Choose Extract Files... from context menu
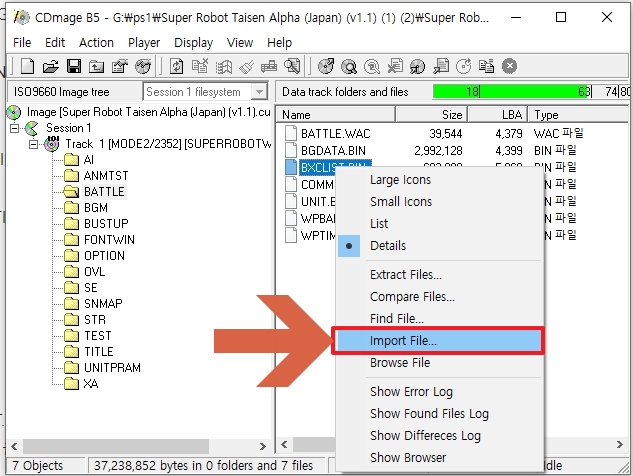The image size is (633, 476). point(440,275)
